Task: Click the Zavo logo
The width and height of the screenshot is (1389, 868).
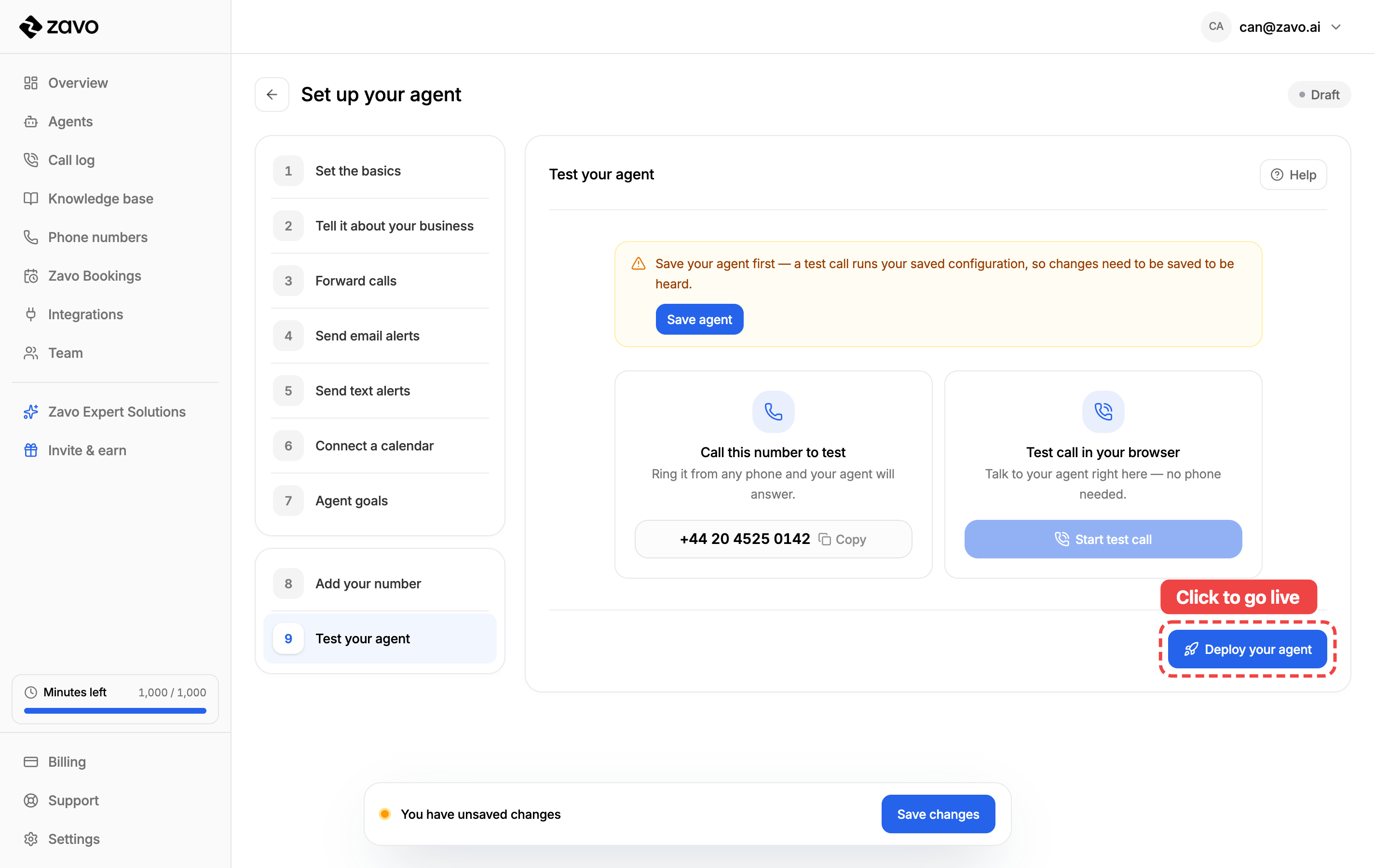Action: (58, 27)
